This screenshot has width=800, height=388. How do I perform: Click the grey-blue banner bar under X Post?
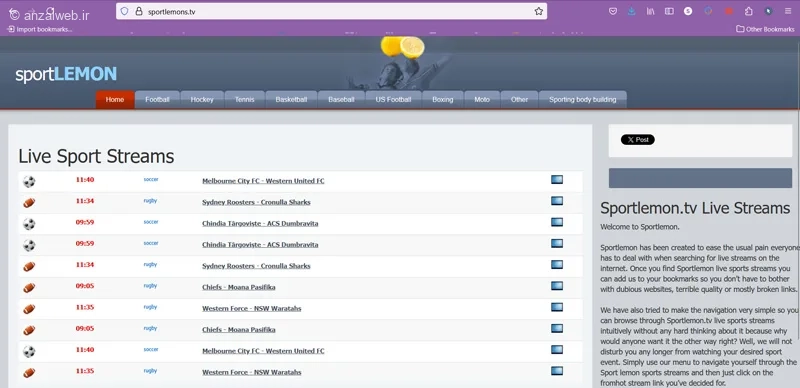[x=701, y=178]
